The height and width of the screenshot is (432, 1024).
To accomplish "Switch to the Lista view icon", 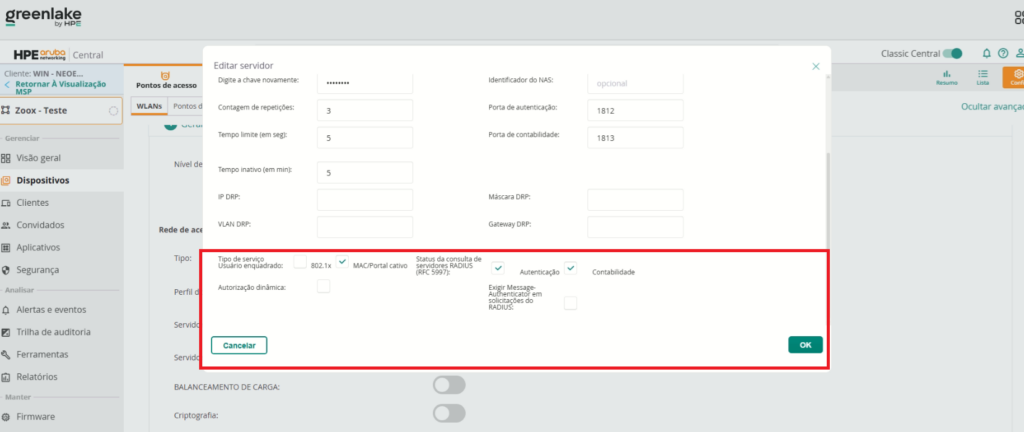I will click(x=982, y=78).
